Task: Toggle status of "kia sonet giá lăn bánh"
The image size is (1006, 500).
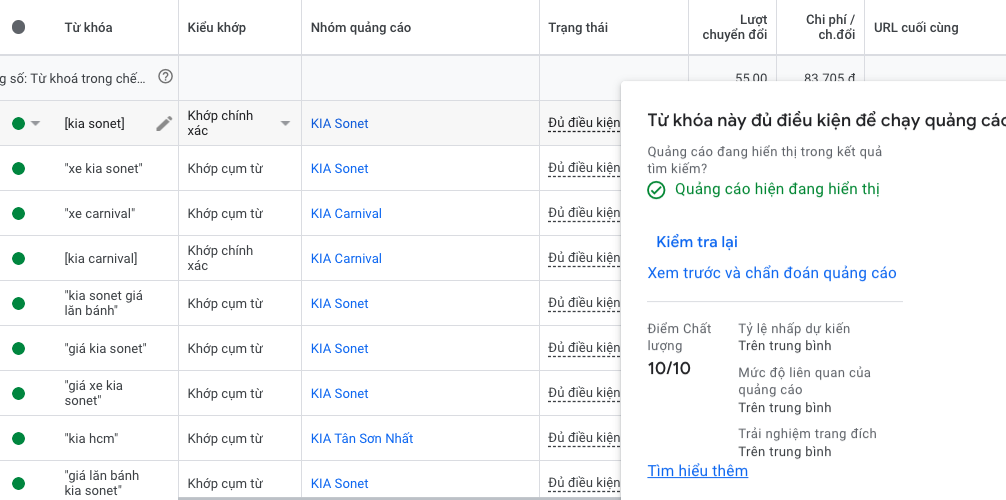Action: pyautogui.click(x=18, y=304)
